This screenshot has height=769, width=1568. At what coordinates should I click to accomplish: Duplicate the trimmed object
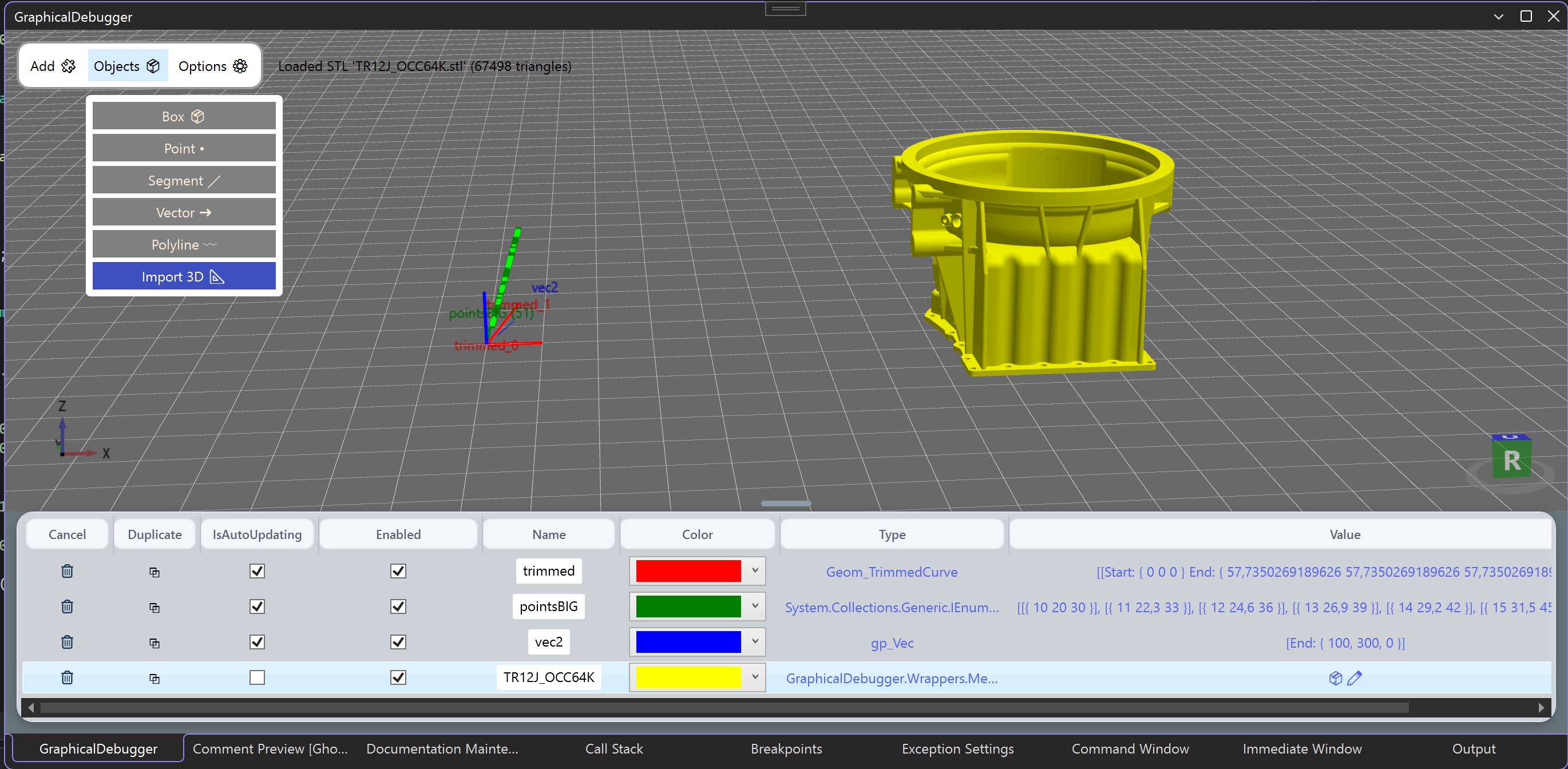pyautogui.click(x=155, y=572)
